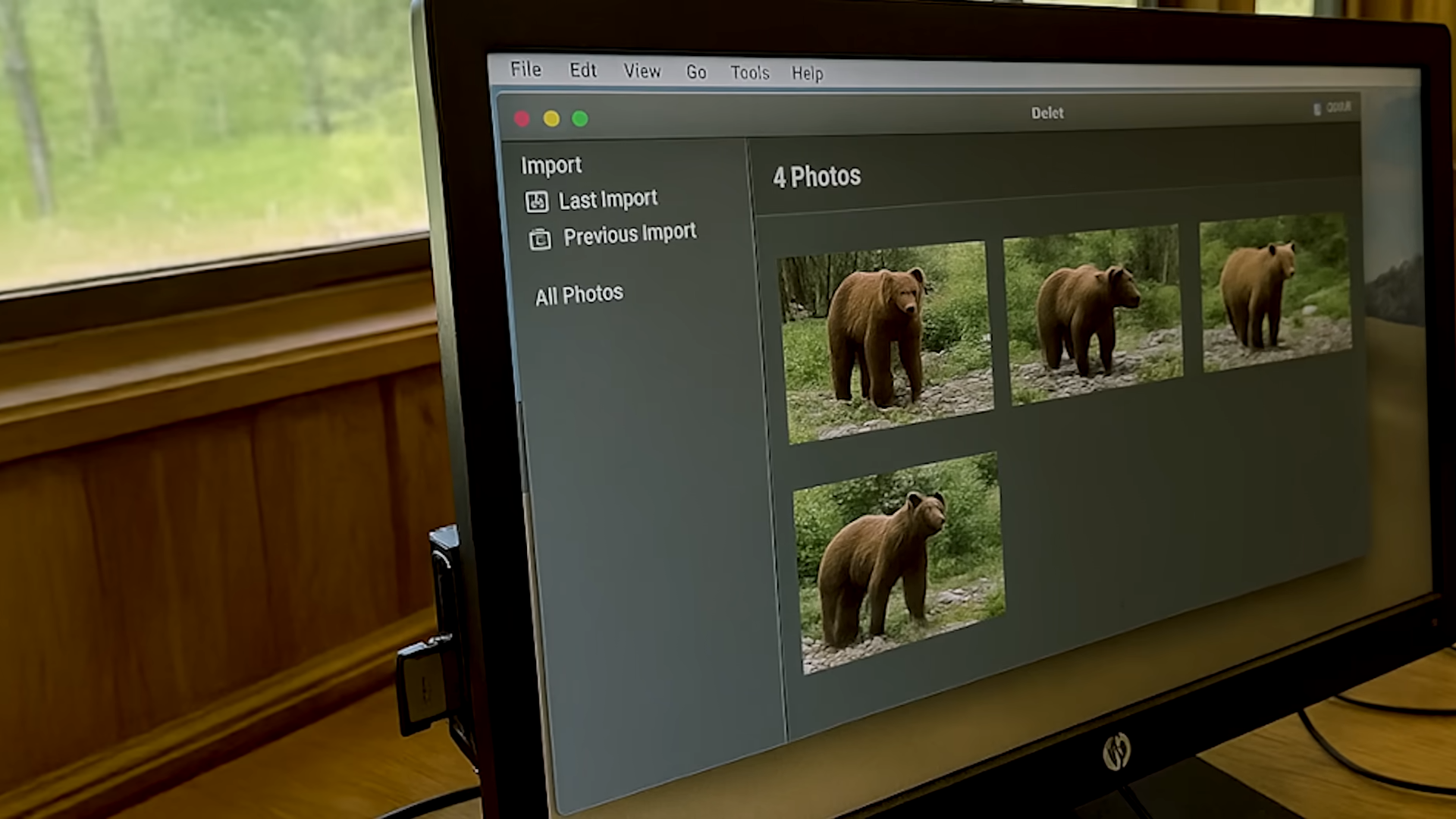Select the Last Import text label
The width and height of the screenshot is (1456, 819).
(x=607, y=199)
